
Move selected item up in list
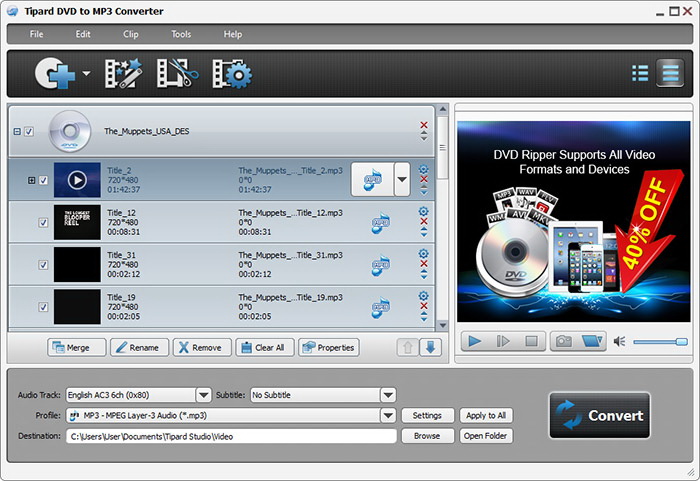[x=408, y=347]
